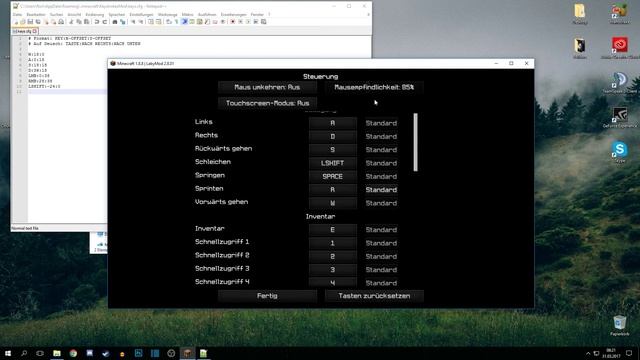Change binding for Schnellzugriff 3
This screenshot has width=640, height=360.
tap(333, 270)
